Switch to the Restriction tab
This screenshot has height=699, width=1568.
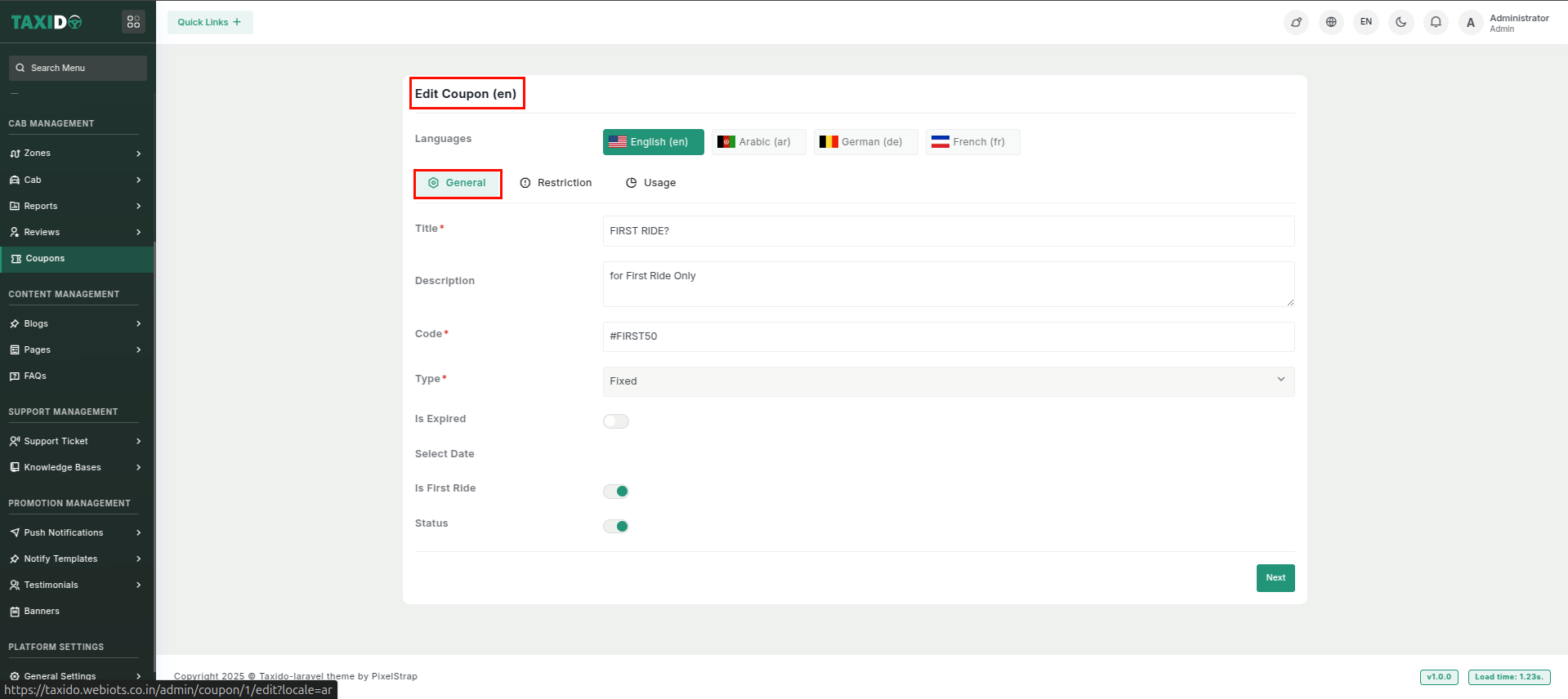(x=556, y=183)
